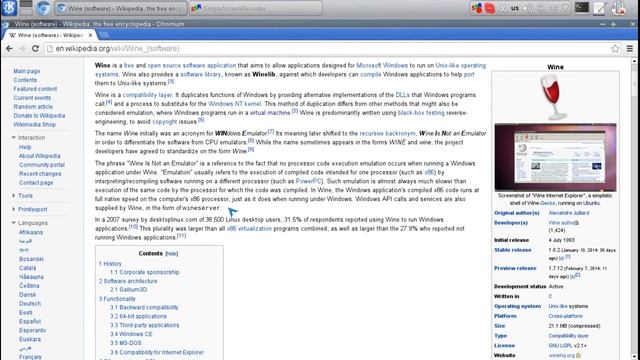Jump to 2.1 Gallium3D section
640x360 pixels.
coord(128,290)
